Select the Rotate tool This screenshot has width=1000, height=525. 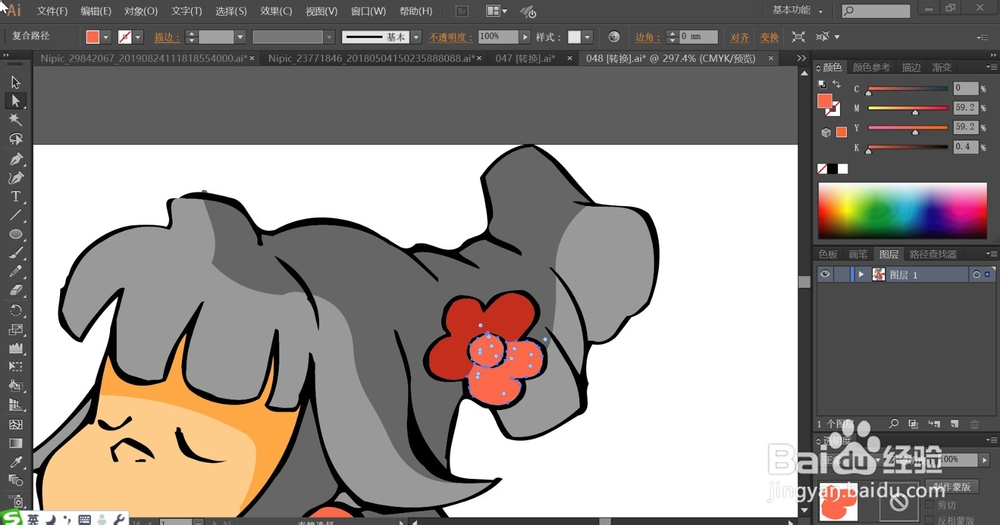[x=16, y=311]
